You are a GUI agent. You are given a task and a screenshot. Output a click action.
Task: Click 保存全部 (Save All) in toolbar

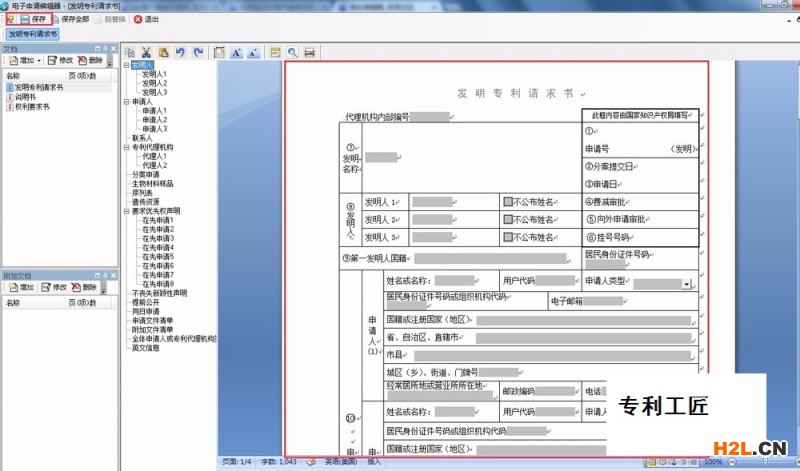(69, 18)
